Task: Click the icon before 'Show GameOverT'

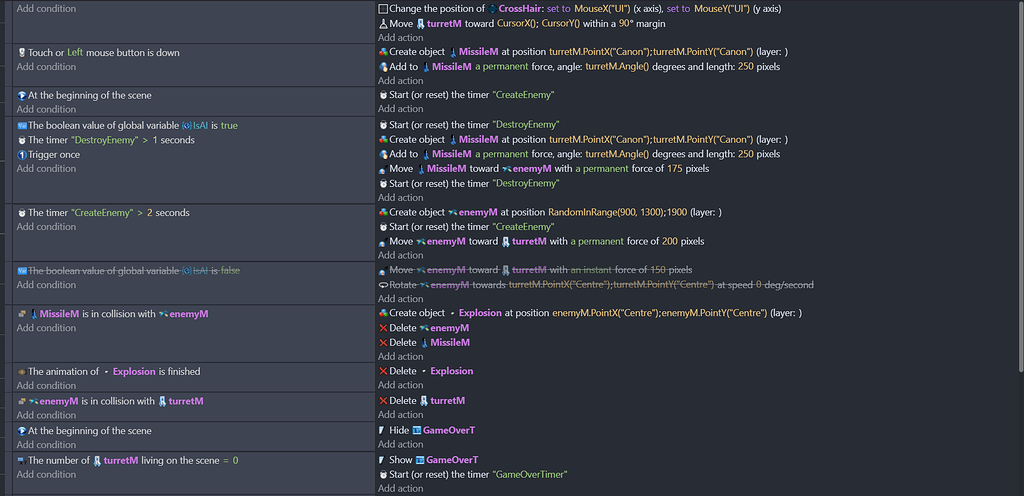Action: tap(381, 460)
